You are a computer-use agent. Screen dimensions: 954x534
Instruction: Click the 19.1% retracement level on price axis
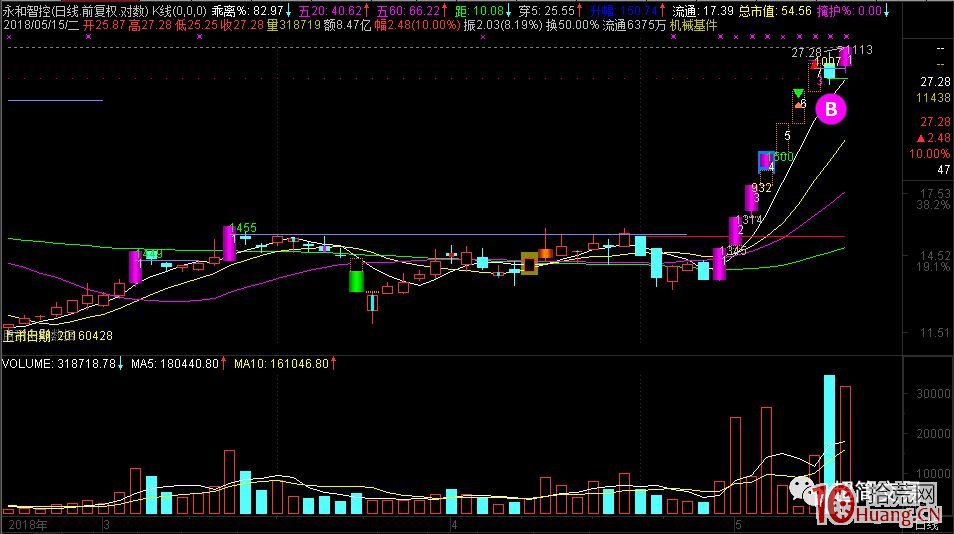(x=933, y=266)
